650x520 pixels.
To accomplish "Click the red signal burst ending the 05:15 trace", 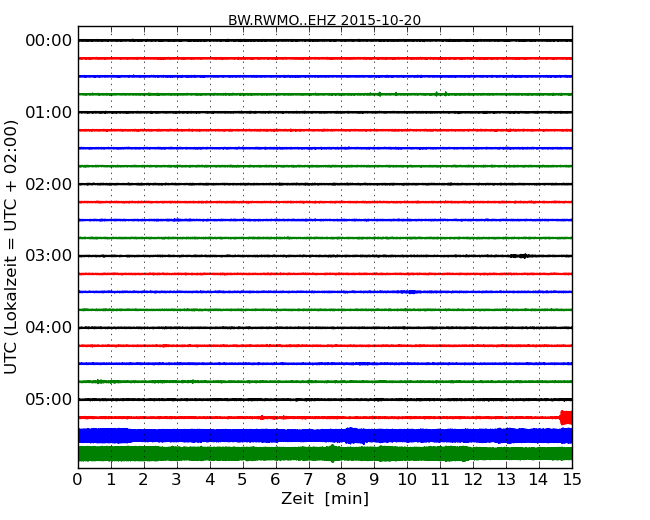I will coord(566,418).
